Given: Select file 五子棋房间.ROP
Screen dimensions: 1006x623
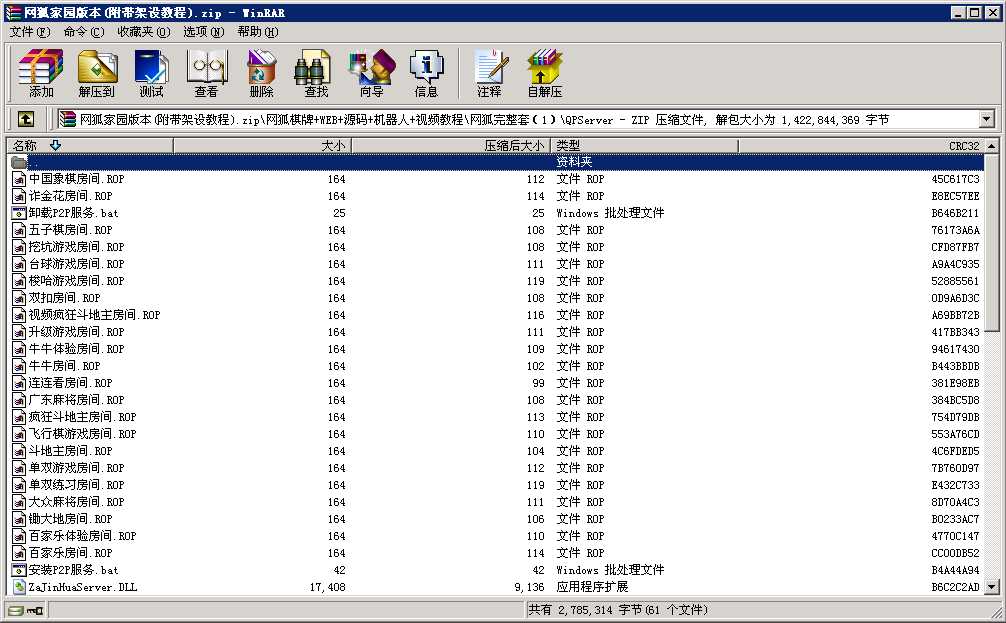Looking at the screenshot, I should [x=71, y=230].
